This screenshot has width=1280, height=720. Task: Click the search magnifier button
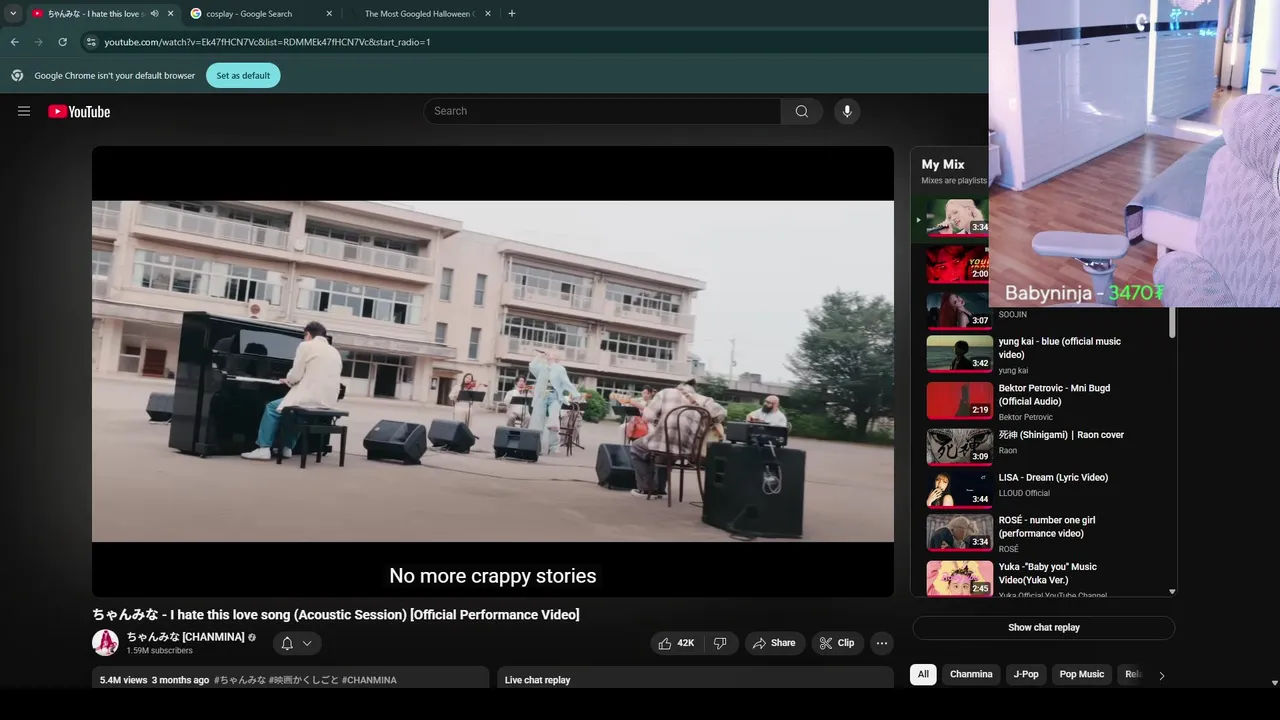pos(802,111)
